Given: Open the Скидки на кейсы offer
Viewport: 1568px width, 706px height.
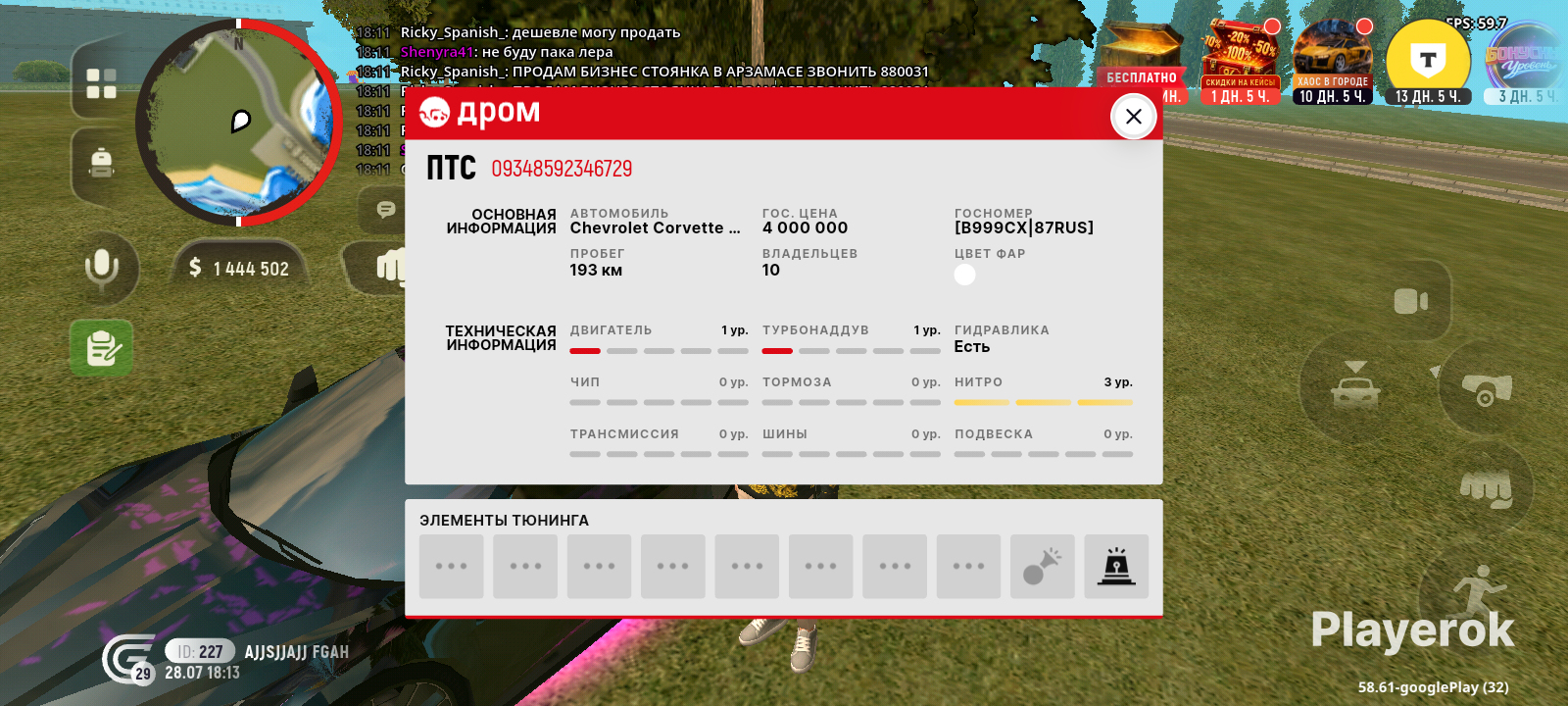Looking at the screenshot, I should point(1241,62).
